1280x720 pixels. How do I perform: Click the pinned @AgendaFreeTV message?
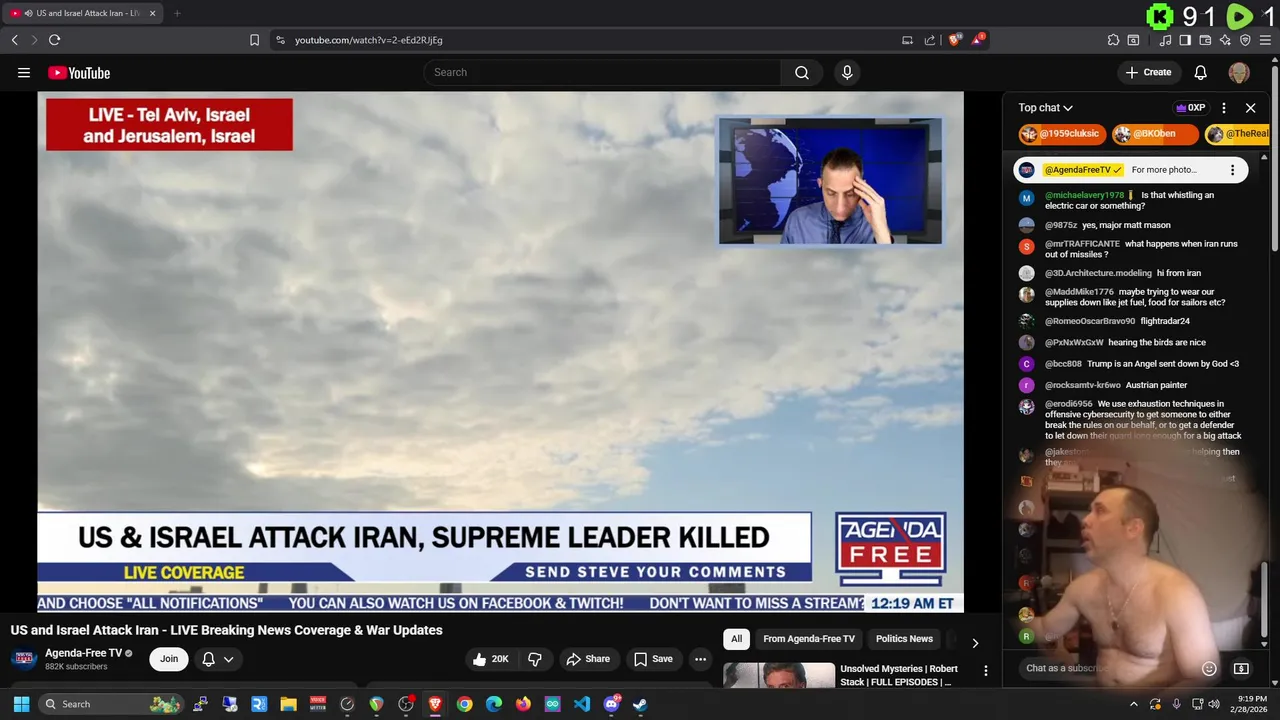[1131, 170]
